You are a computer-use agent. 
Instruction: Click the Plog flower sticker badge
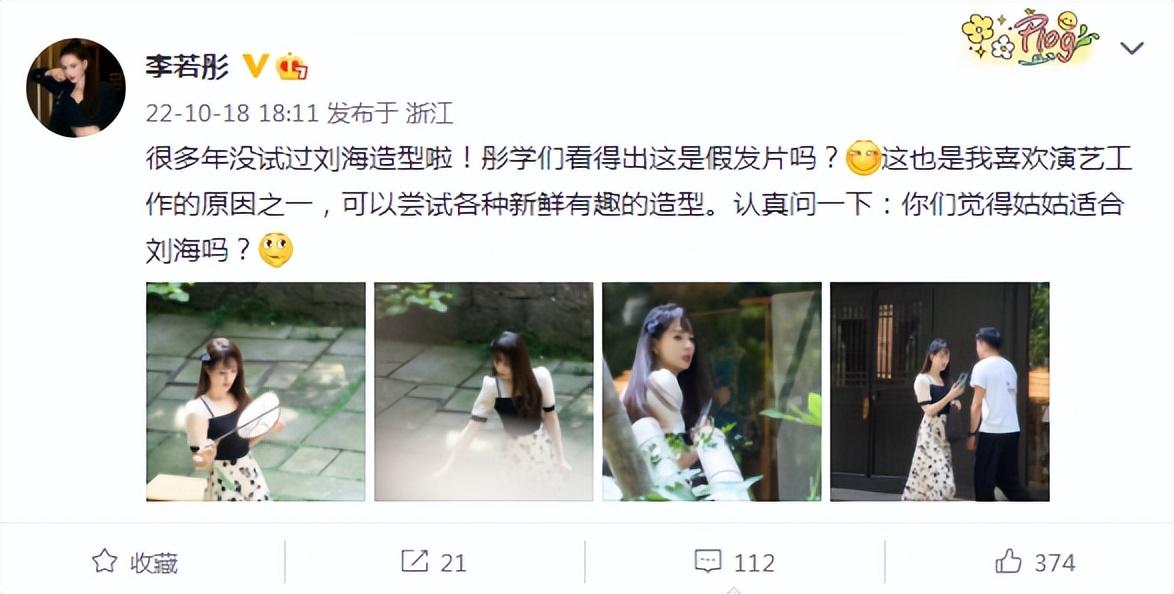(x=1029, y=37)
